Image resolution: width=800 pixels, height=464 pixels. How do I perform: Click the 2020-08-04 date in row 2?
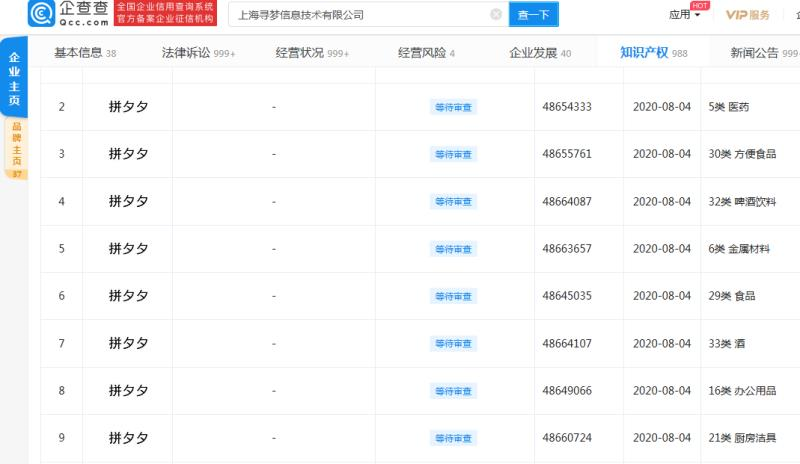662,107
